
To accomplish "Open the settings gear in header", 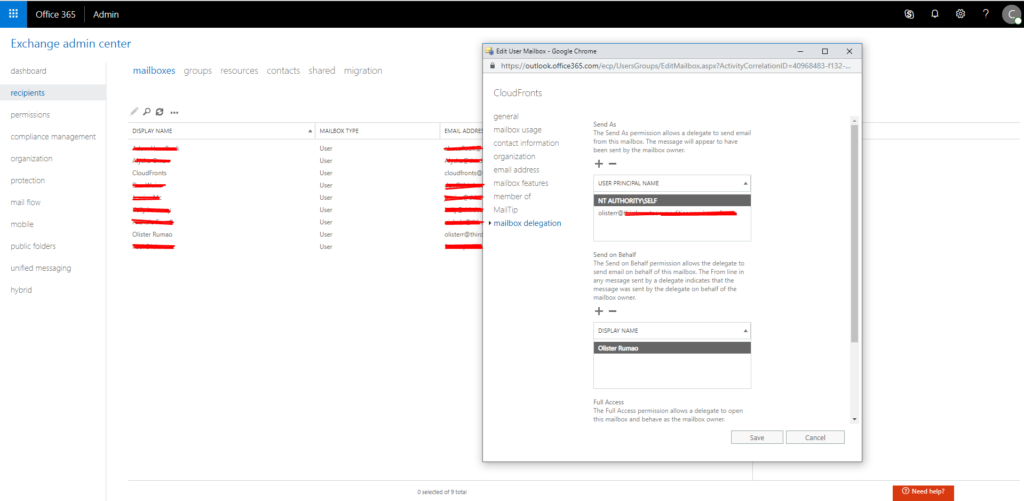I will point(960,14).
